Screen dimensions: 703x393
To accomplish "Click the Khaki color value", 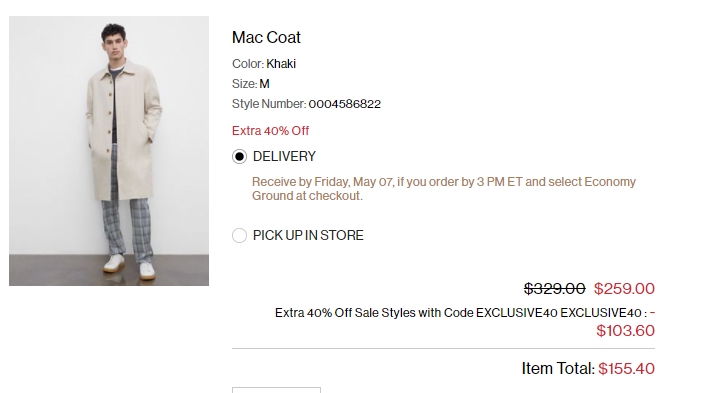I will pos(281,64).
